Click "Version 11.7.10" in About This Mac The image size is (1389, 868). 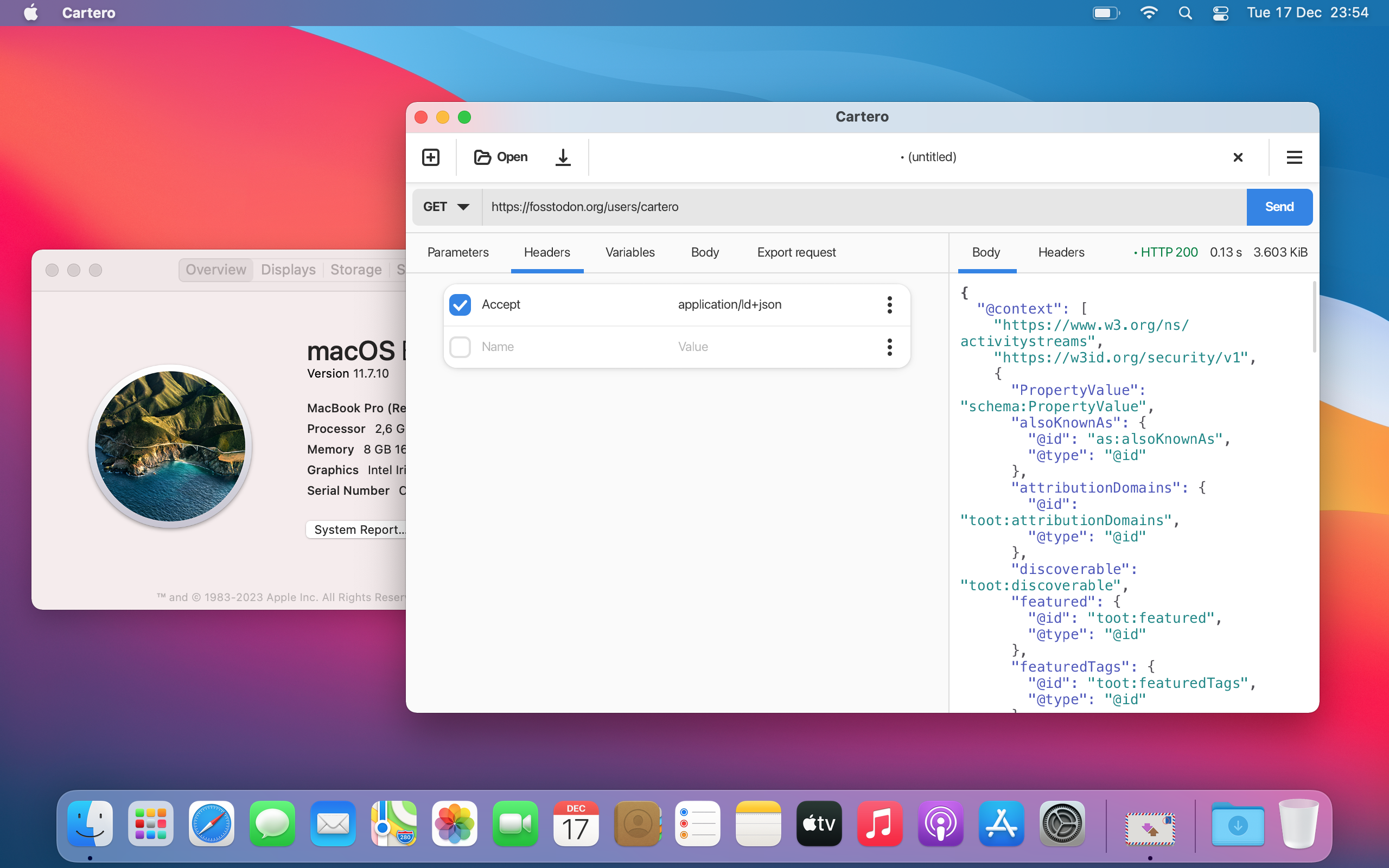pyautogui.click(x=348, y=374)
